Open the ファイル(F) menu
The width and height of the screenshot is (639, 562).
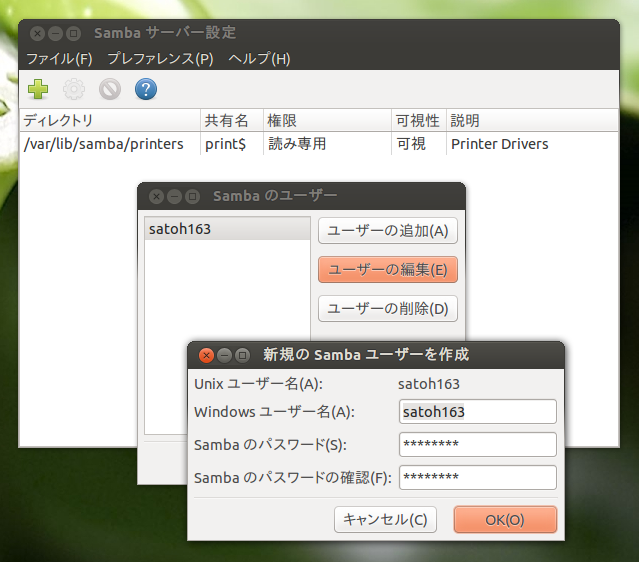59,59
